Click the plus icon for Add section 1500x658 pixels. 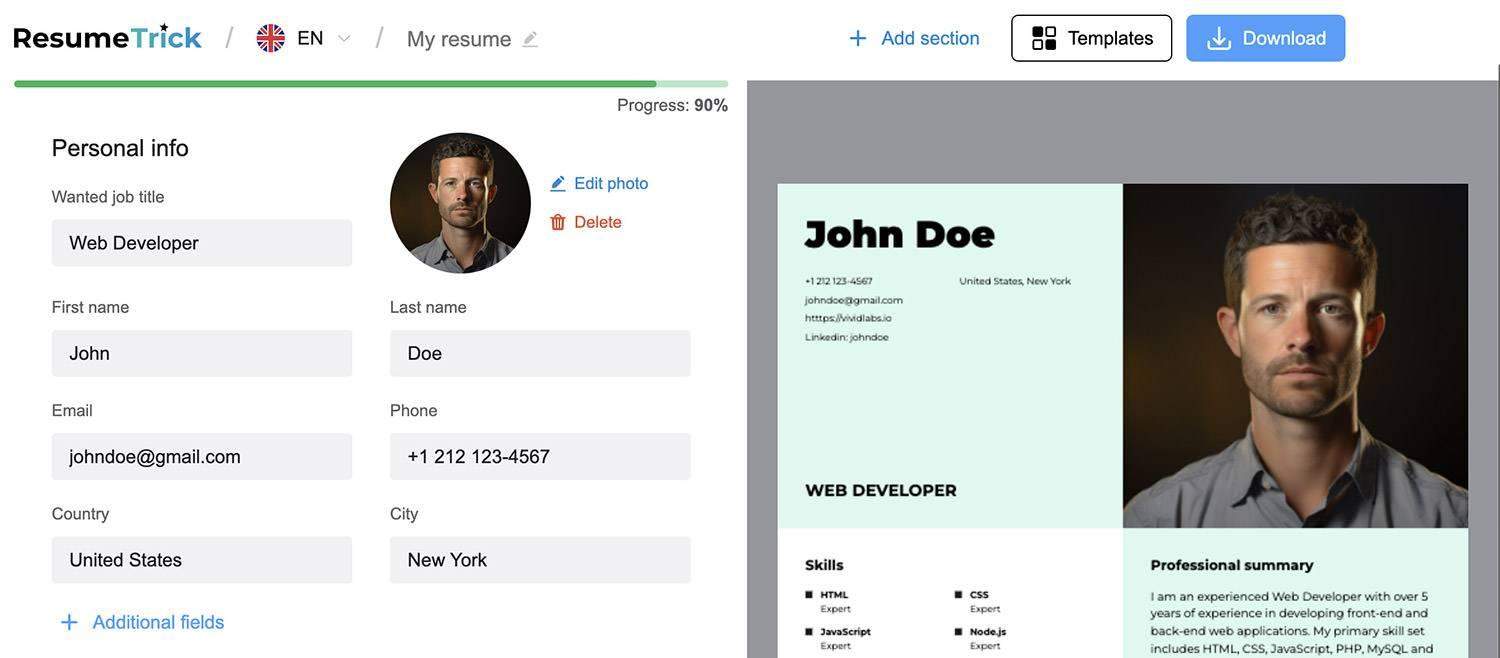858,38
